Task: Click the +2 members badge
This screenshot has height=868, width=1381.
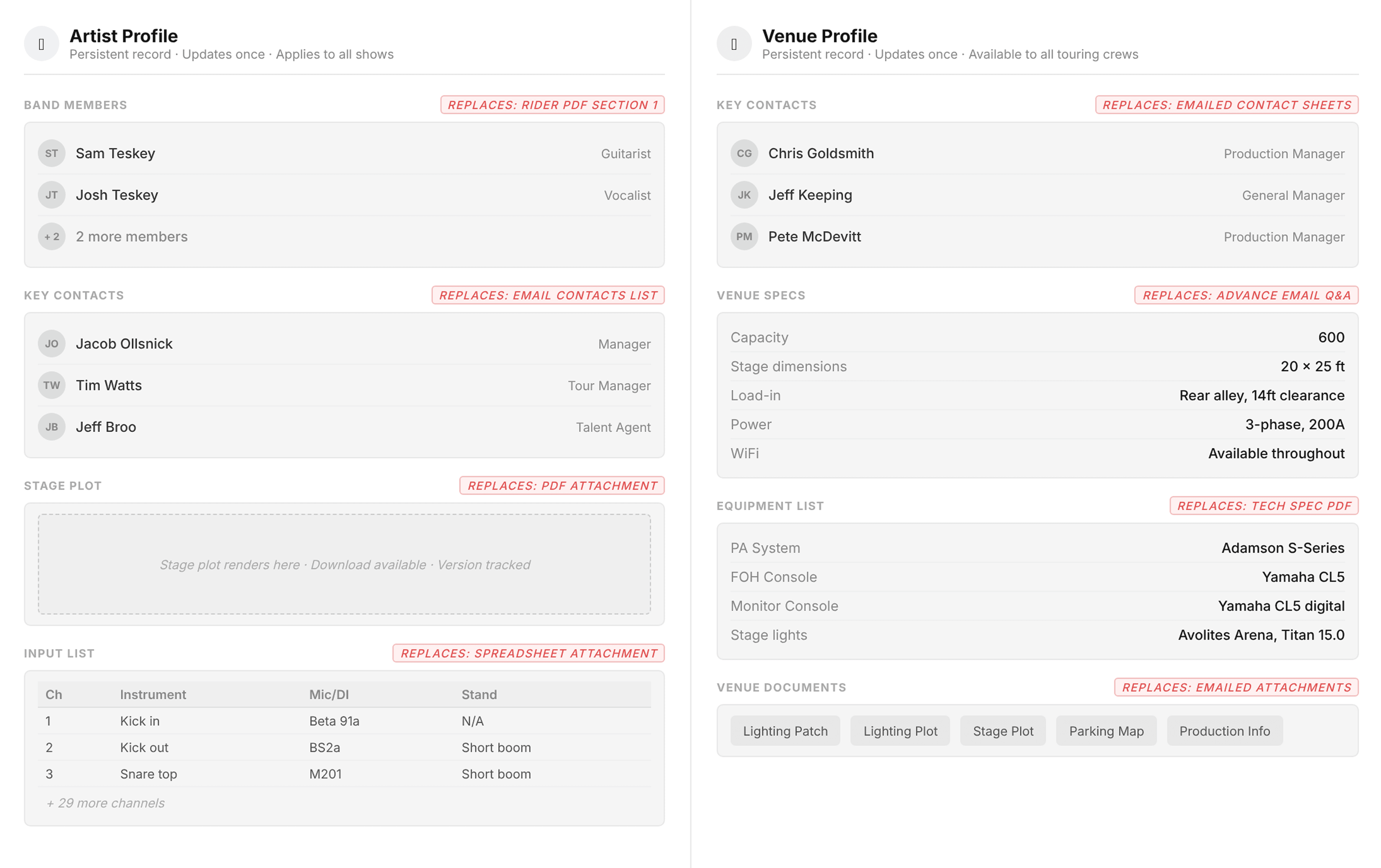Action: pyautogui.click(x=52, y=236)
